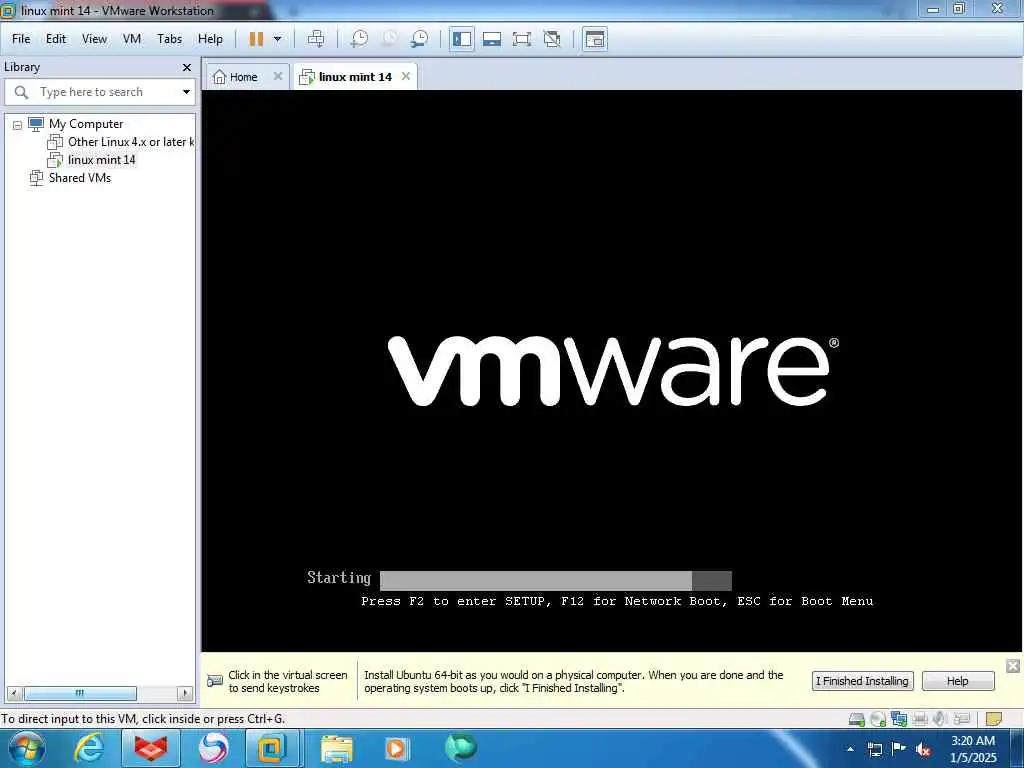The image size is (1024, 768).
Task: Open the VM menu
Action: [x=132, y=39]
